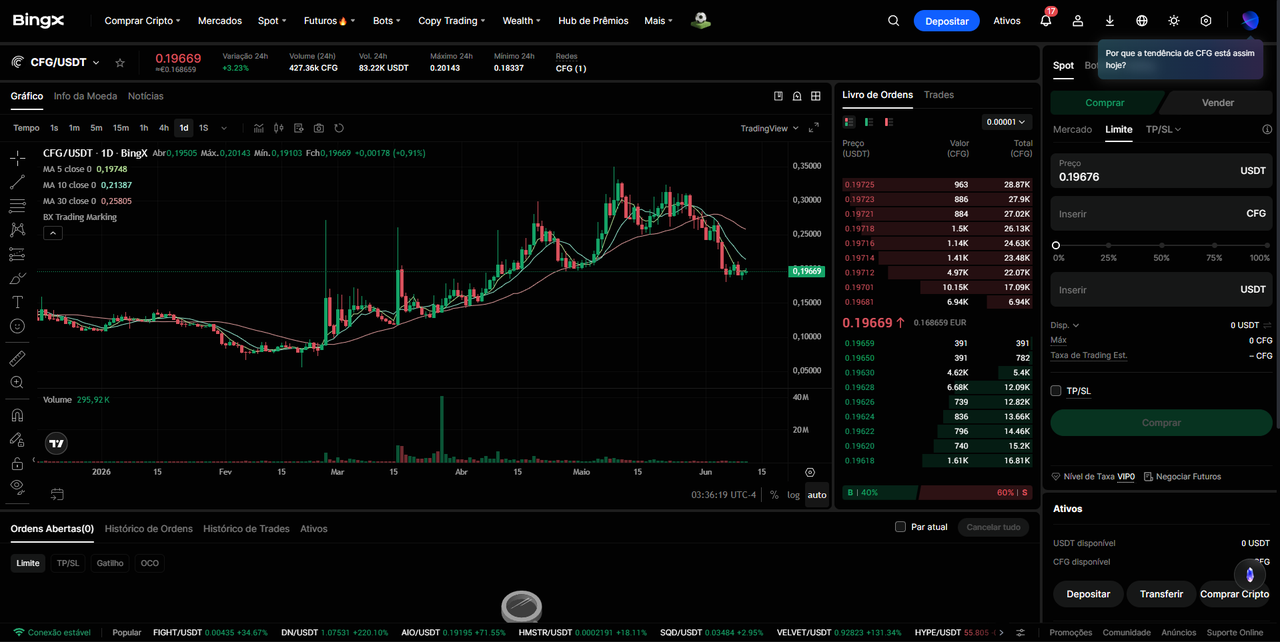Image resolution: width=1280 pixels, height=642 pixels.
Task: Select the text tool in chart sidebar
Action: (x=17, y=302)
